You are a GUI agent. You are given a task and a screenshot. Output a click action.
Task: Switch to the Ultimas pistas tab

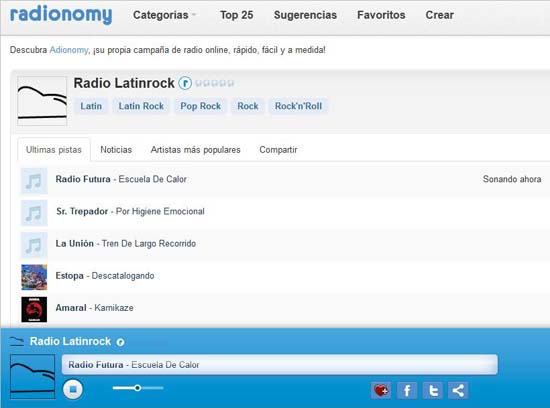click(x=54, y=150)
